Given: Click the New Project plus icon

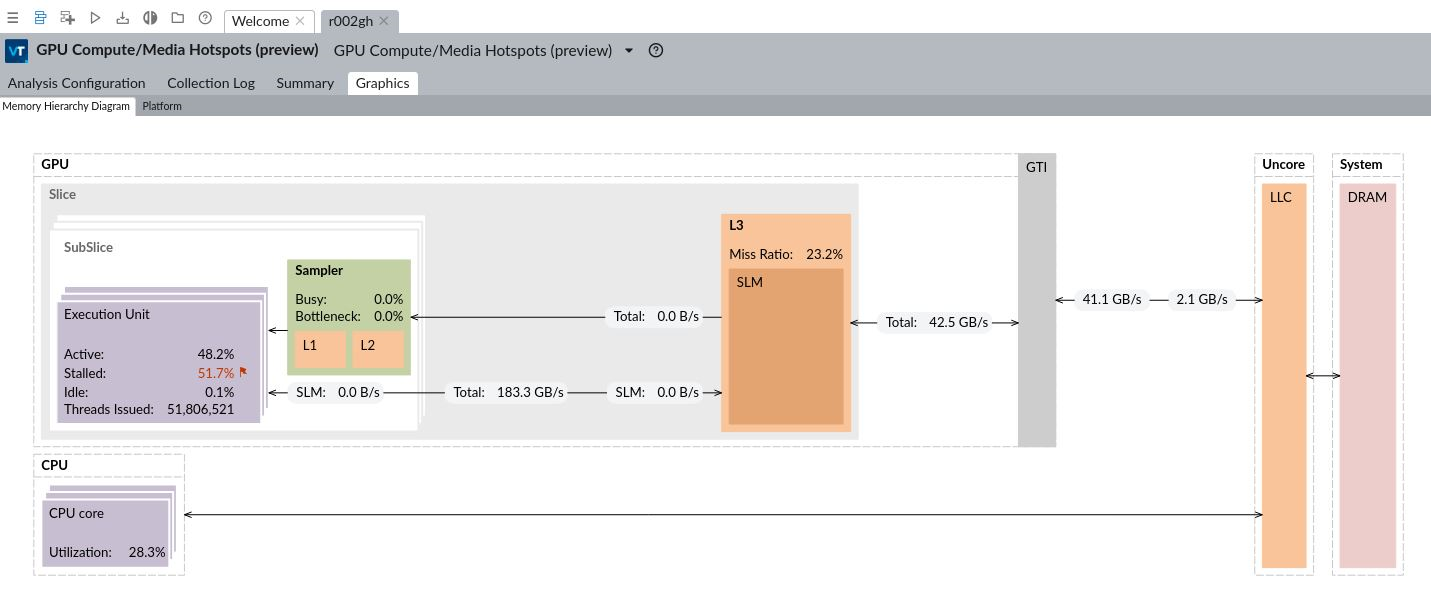Looking at the screenshot, I should (67, 18).
